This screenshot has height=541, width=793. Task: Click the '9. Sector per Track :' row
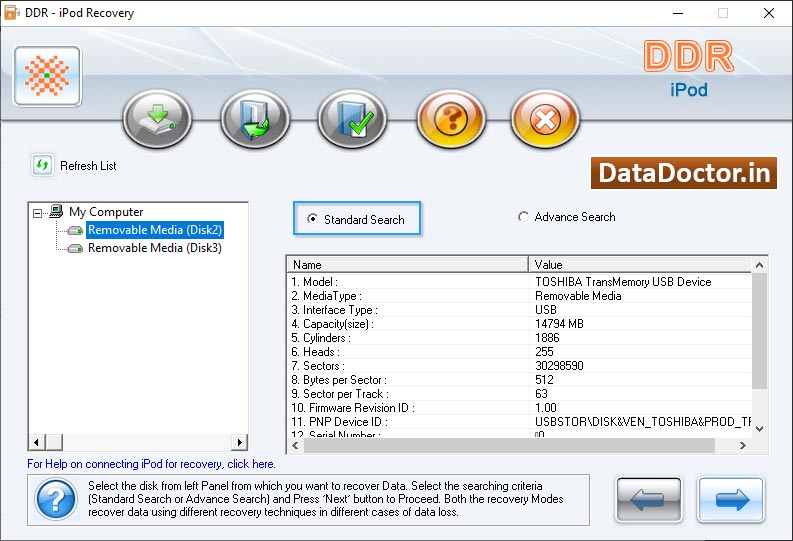(x=519, y=394)
